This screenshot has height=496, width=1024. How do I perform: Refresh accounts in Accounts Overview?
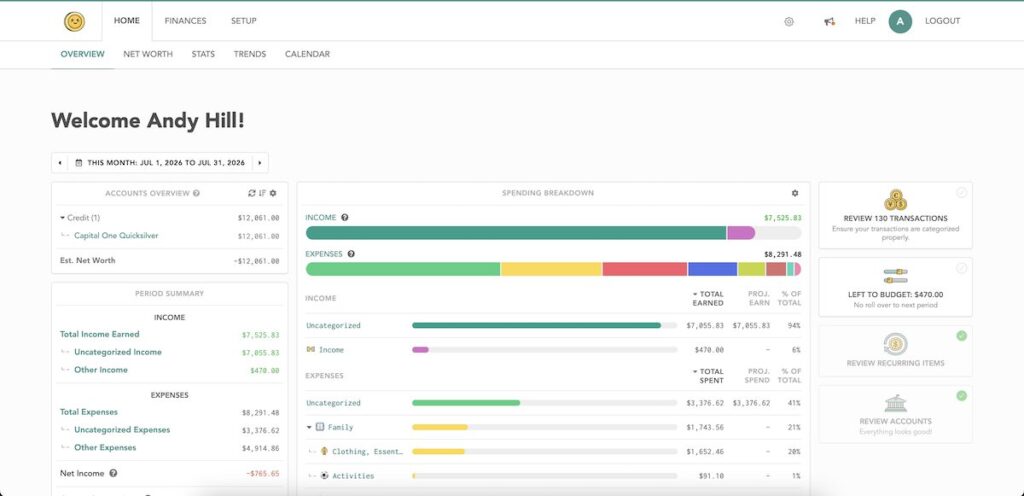coord(252,193)
